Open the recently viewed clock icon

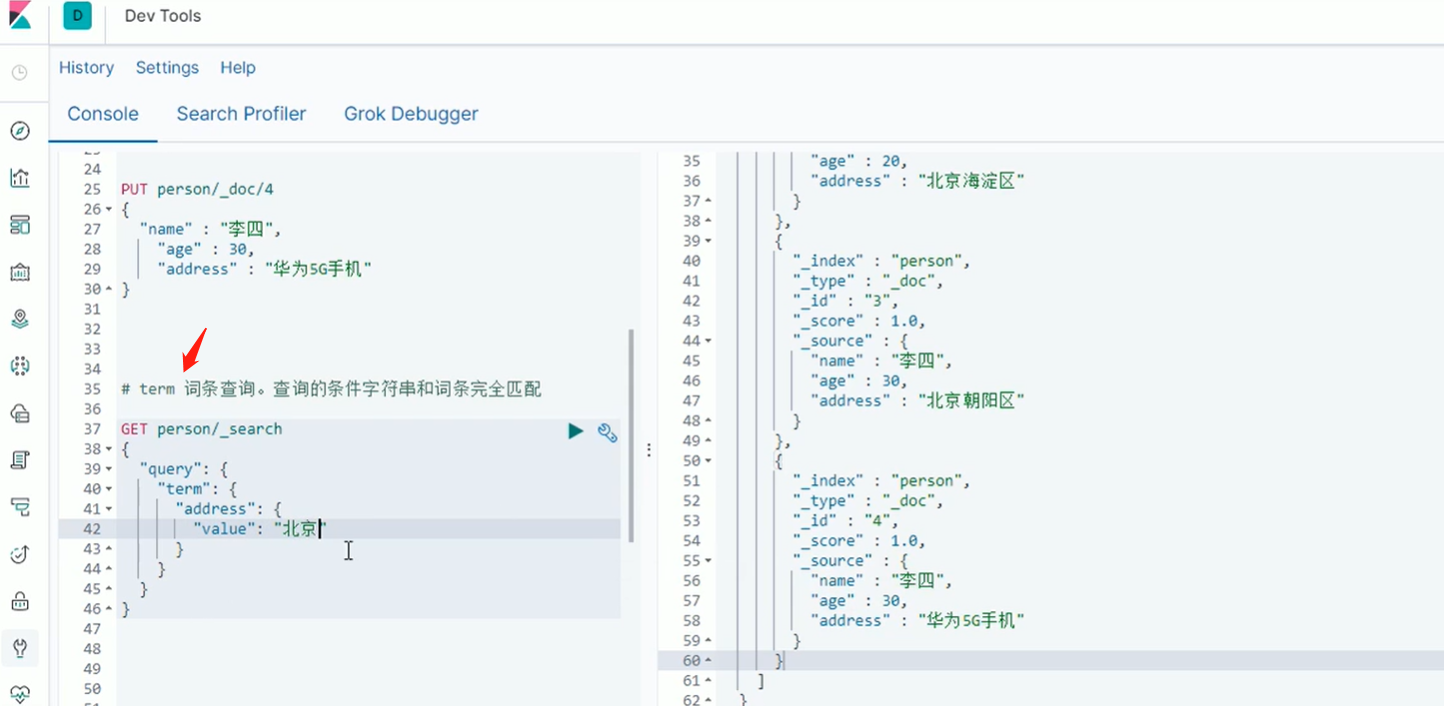(x=20, y=73)
